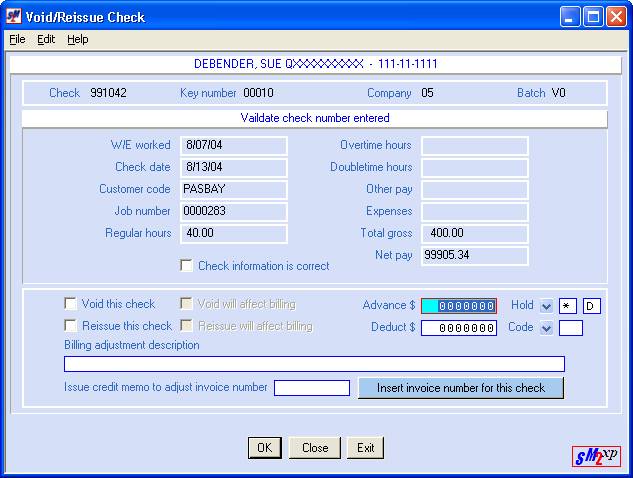Screen dimensions: 633x478
Task: Click the Total gross field 400.00
Action: [475, 233]
